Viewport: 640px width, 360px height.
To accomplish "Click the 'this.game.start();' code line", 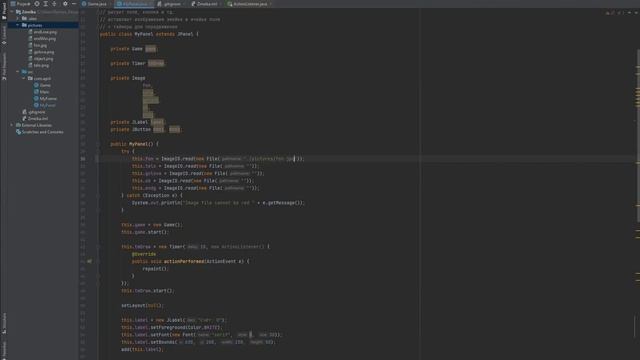I will pos(144,232).
